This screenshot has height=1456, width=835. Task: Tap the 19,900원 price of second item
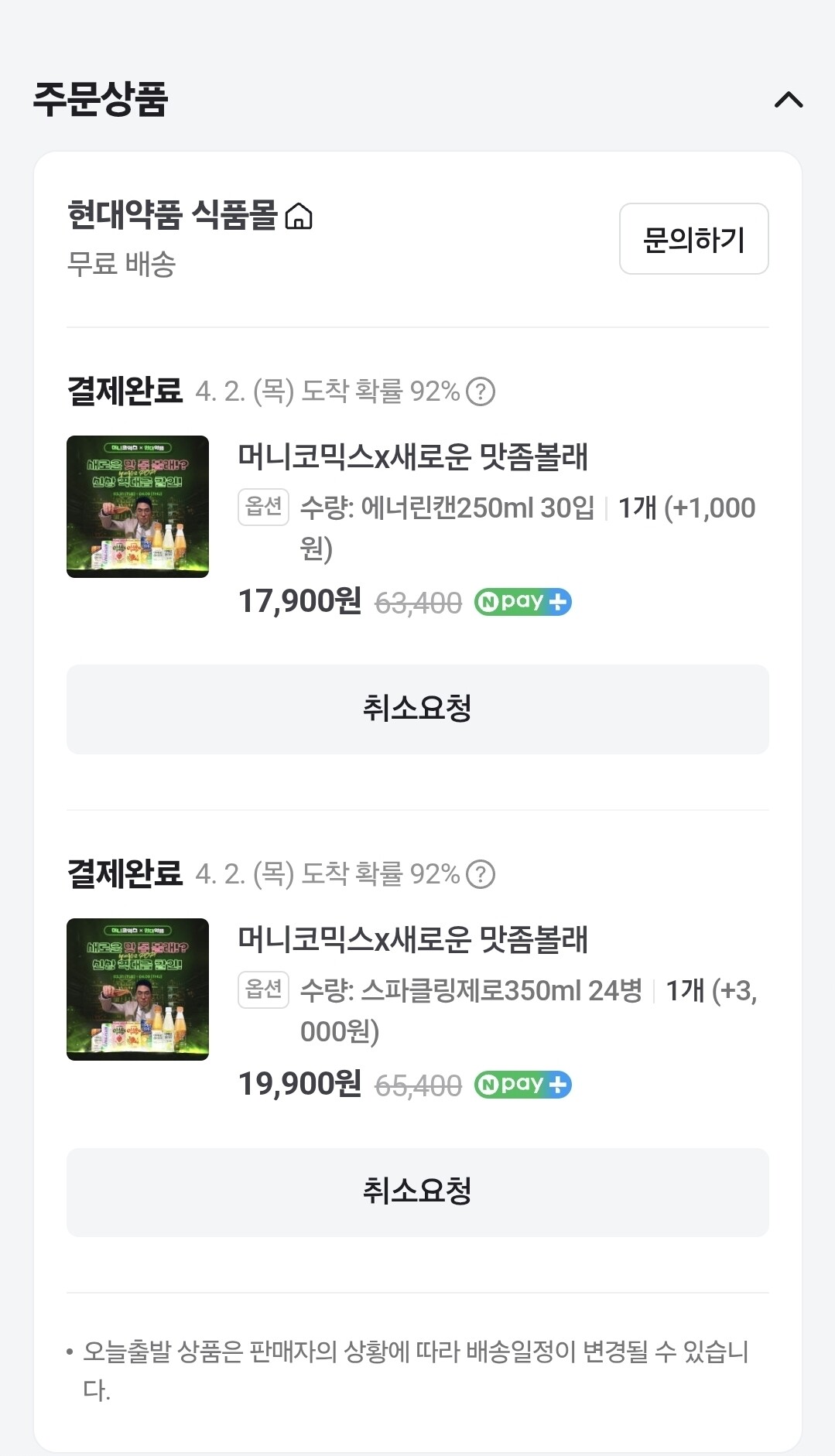(299, 1084)
